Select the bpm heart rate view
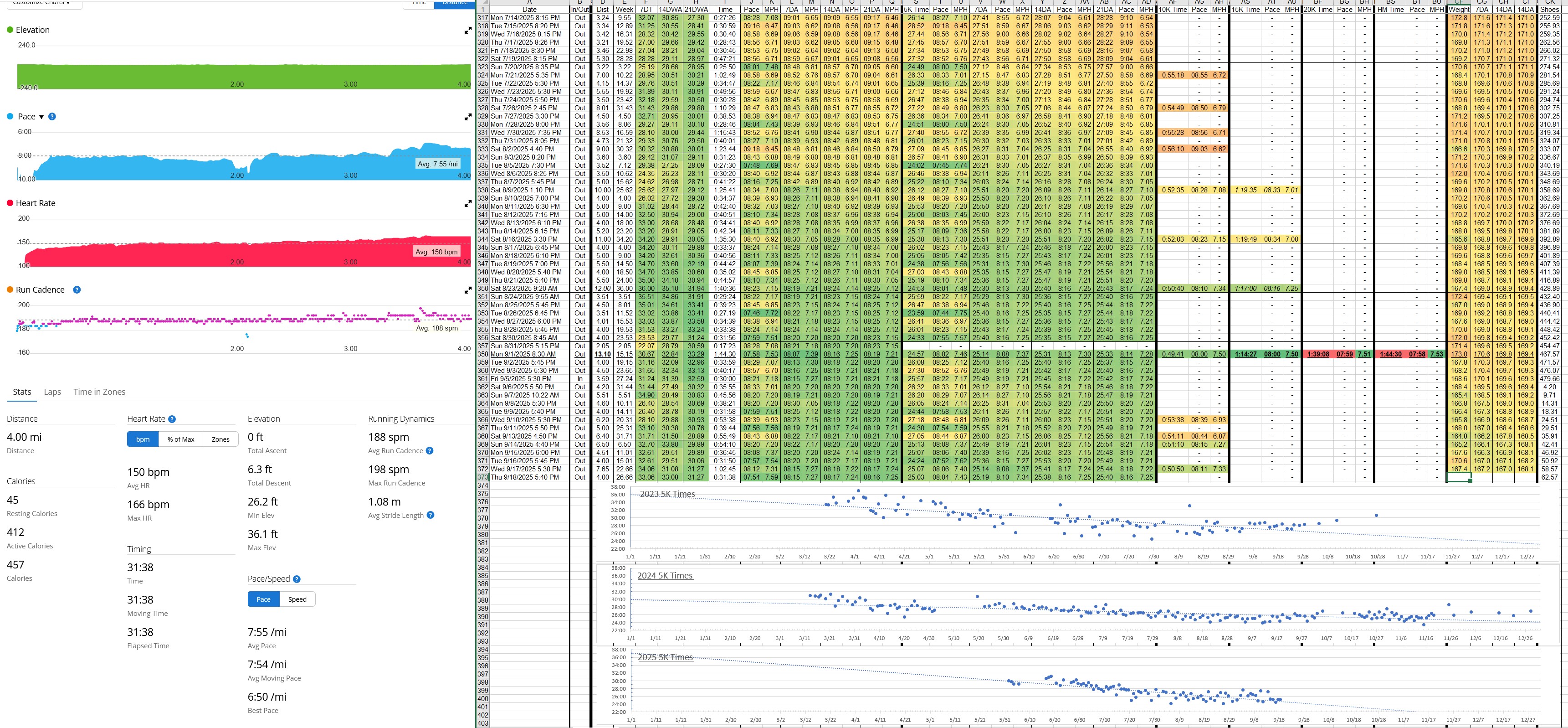Viewport: 1568px width, 728px height. coord(143,439)
